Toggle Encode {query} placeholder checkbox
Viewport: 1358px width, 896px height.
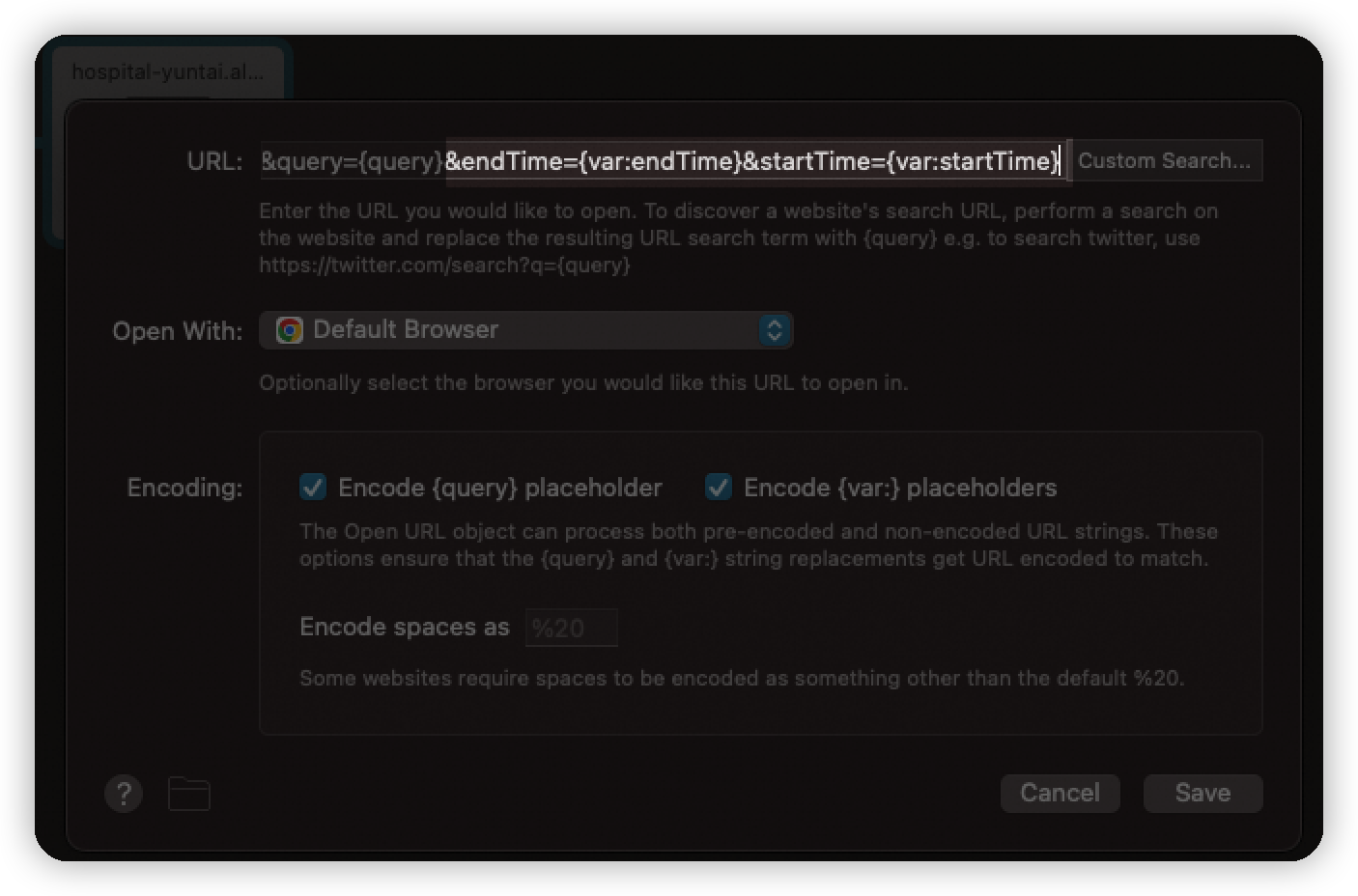[313, 488]
